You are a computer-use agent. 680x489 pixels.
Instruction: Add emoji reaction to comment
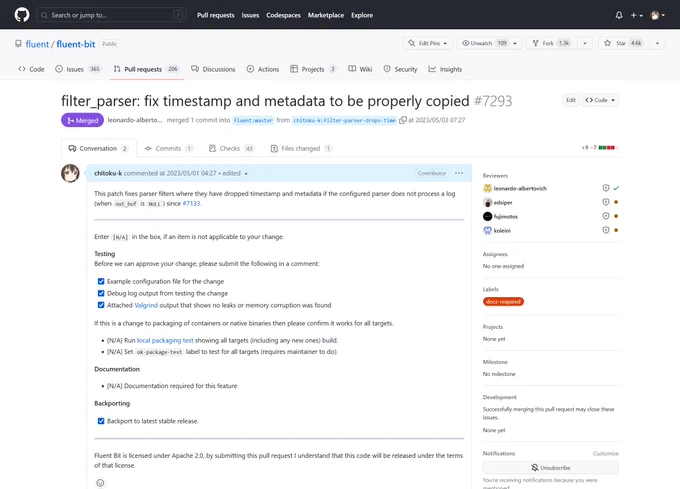pos(100,483)
